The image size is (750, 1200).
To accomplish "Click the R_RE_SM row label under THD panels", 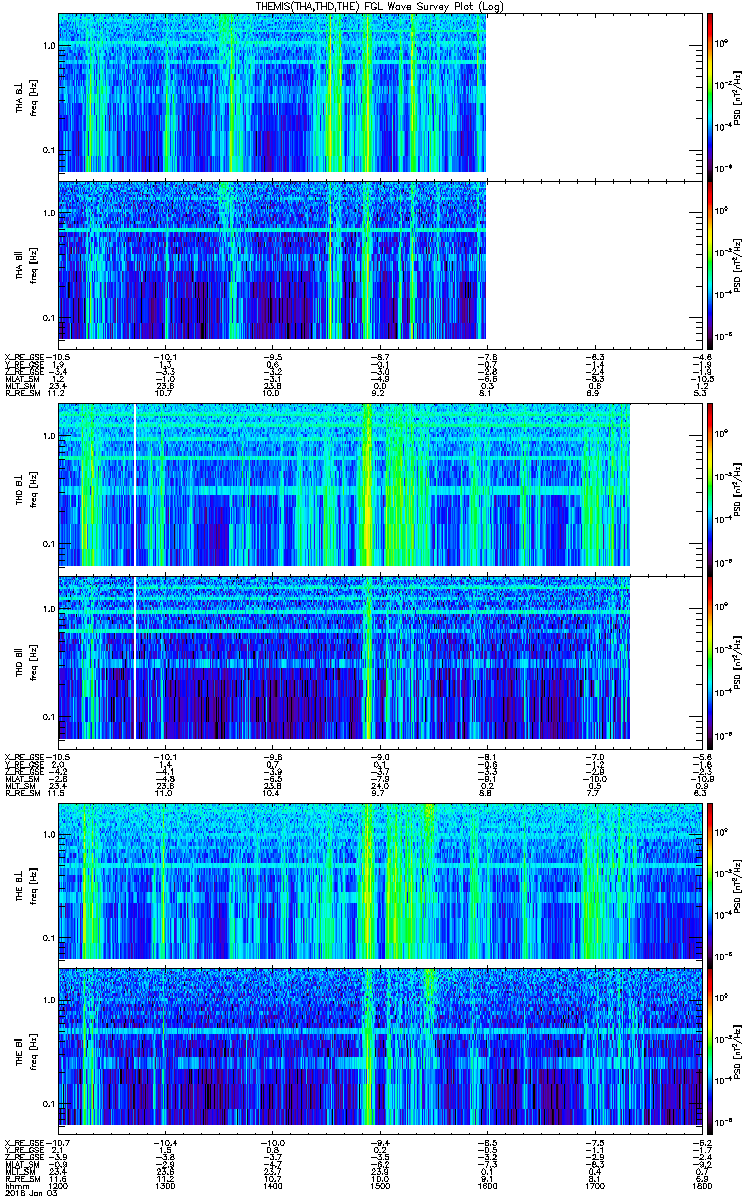I will tap(22, 793).
